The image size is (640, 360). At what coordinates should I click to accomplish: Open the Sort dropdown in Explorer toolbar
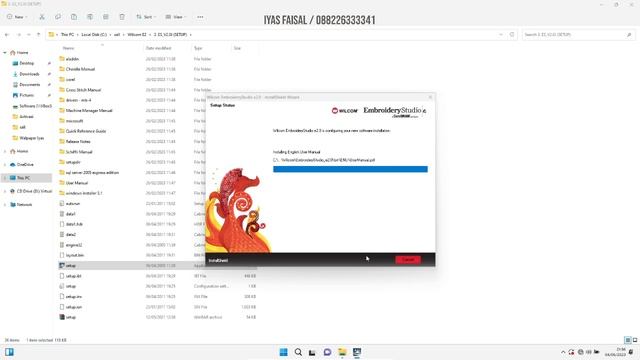[x=145, y=17]
